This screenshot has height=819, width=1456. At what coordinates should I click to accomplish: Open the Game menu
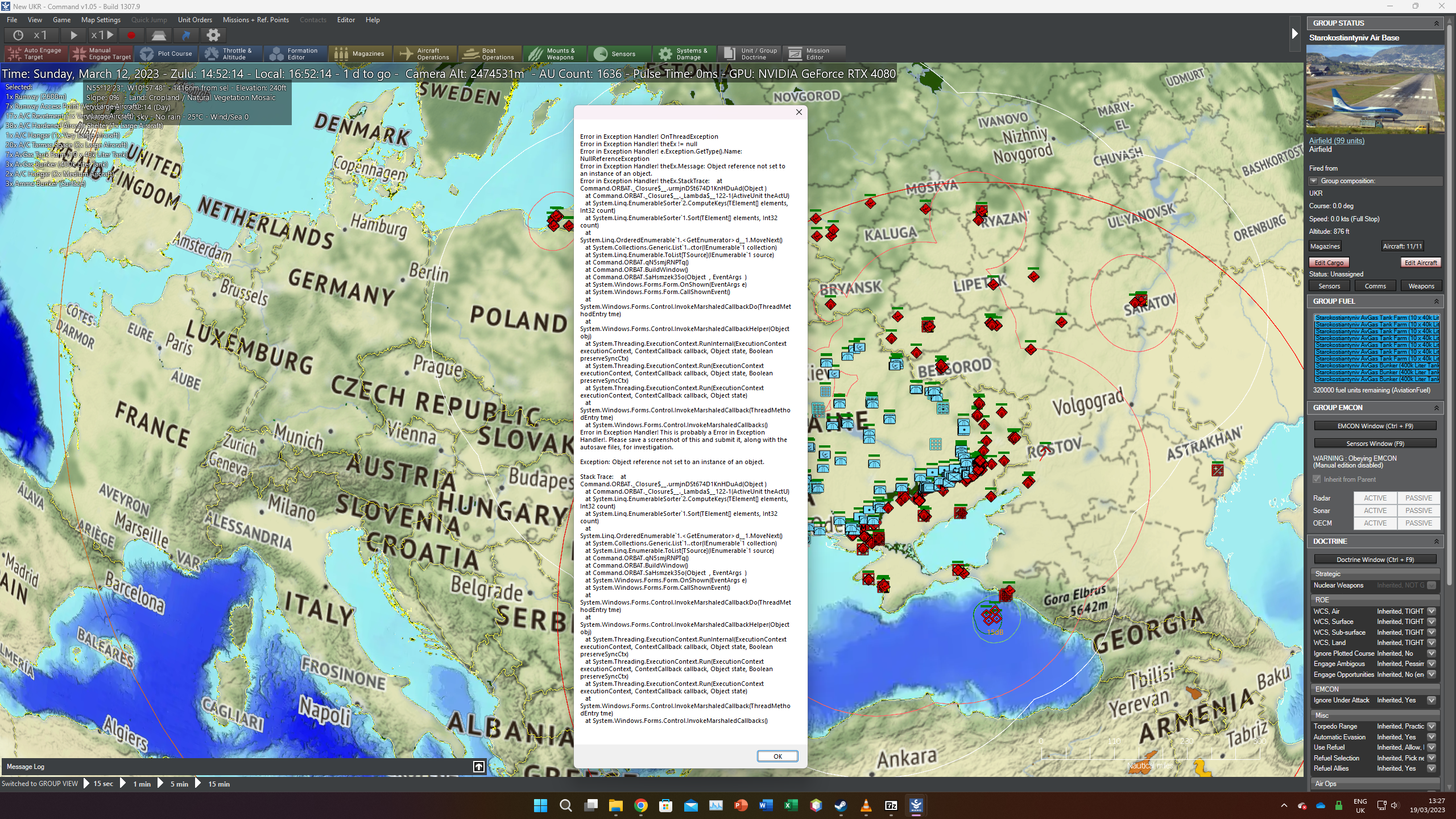[61, 20]
